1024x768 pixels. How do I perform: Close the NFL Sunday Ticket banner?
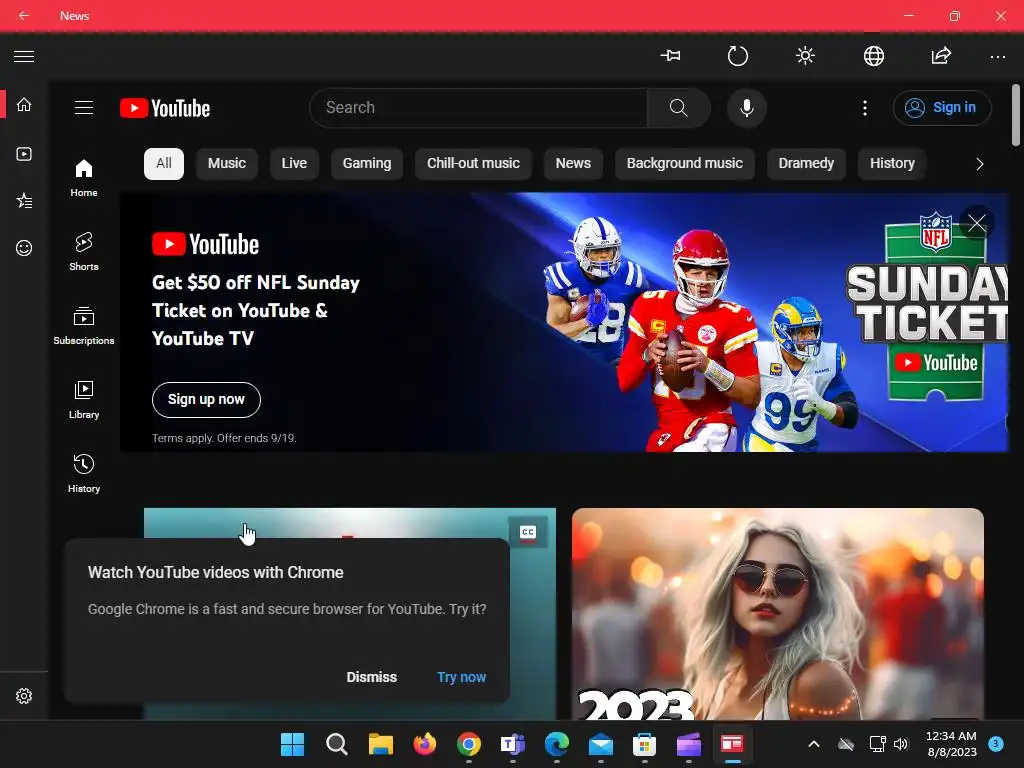pyautogui.click(x=977, y=223)
